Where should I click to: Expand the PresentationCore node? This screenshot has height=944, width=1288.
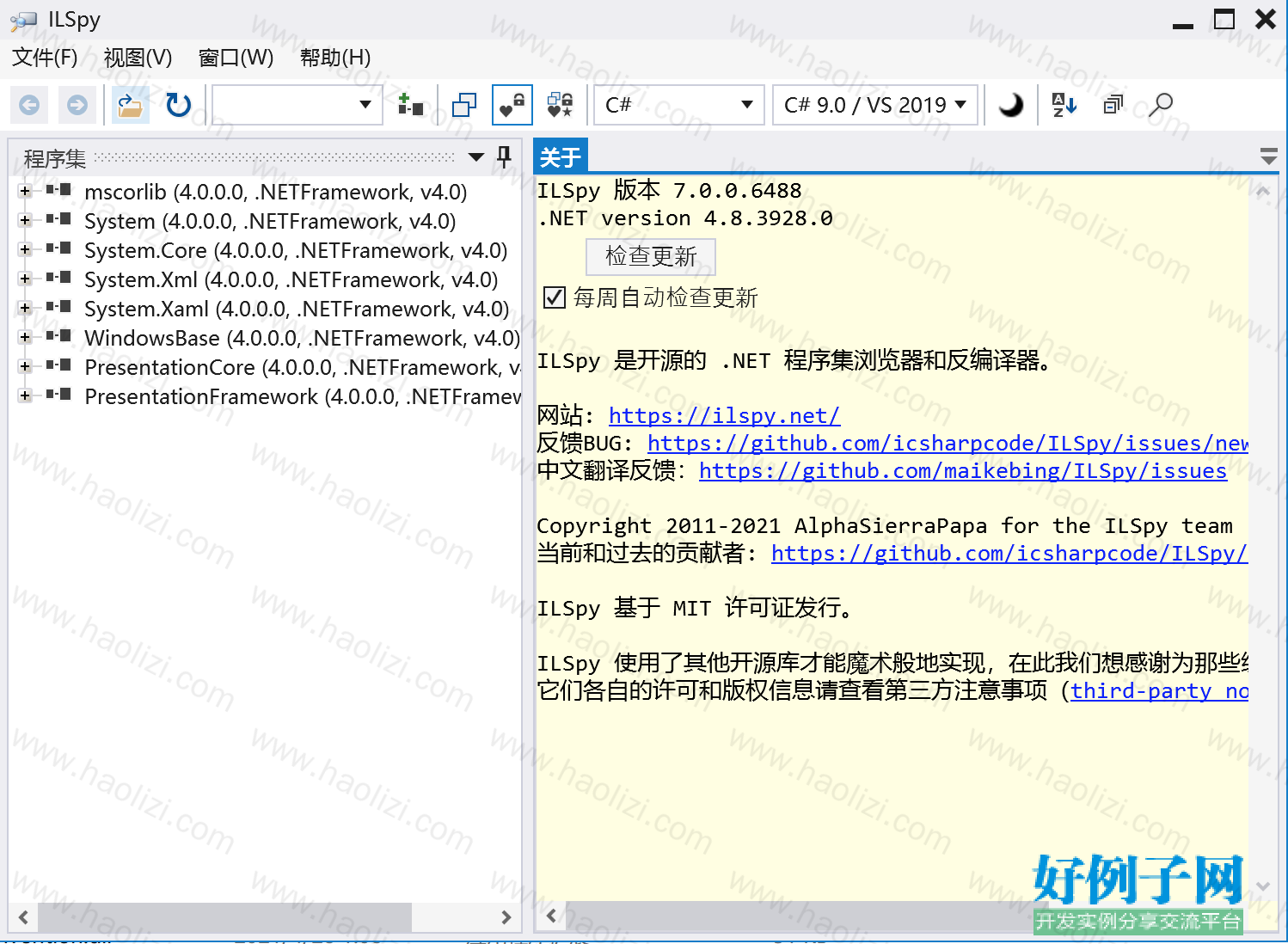[x=25, y=366]
